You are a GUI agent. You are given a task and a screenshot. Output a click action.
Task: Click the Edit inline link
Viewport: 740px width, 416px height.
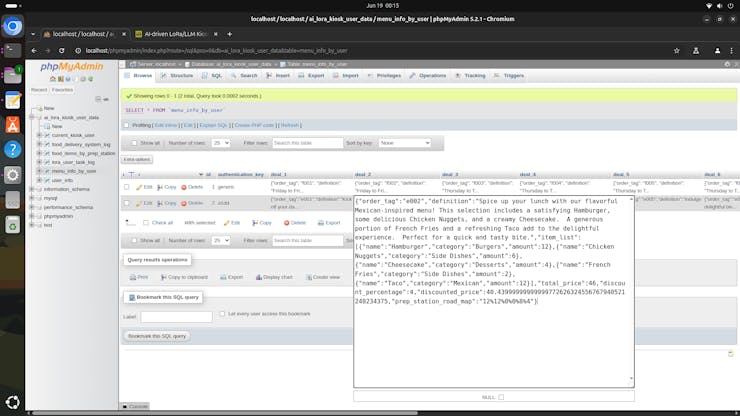pyautogui.click(x=166, y=125)
